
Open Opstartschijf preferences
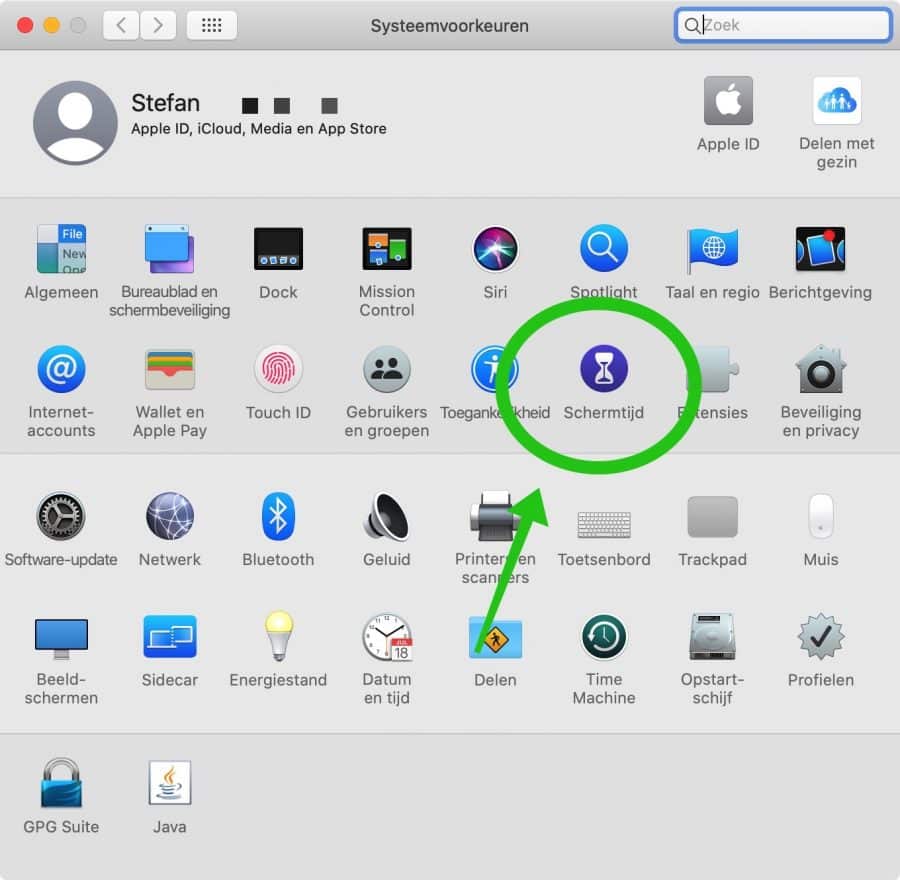point(712,637)
